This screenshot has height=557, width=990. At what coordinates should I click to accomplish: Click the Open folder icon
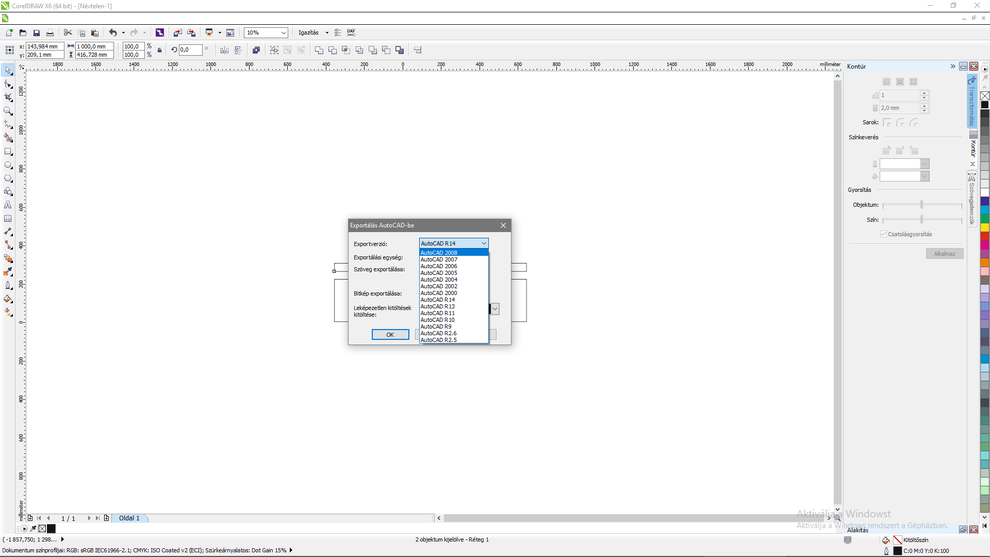[23, 33]
